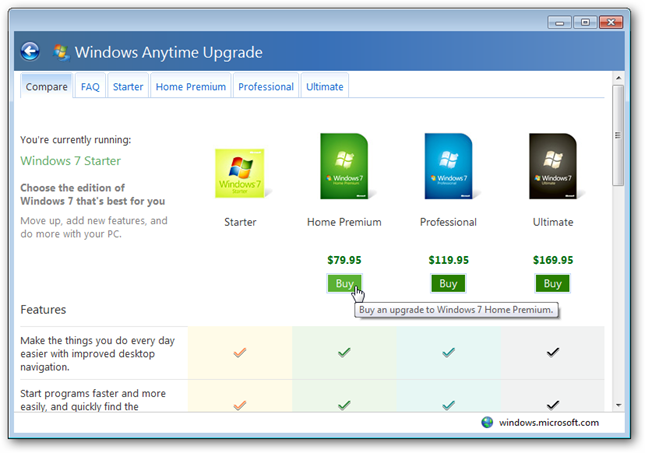Image resolution: width=645 pixels, height=453 pixels.
Task: Select the black Ultimate box image
Action: click(556, 166)
